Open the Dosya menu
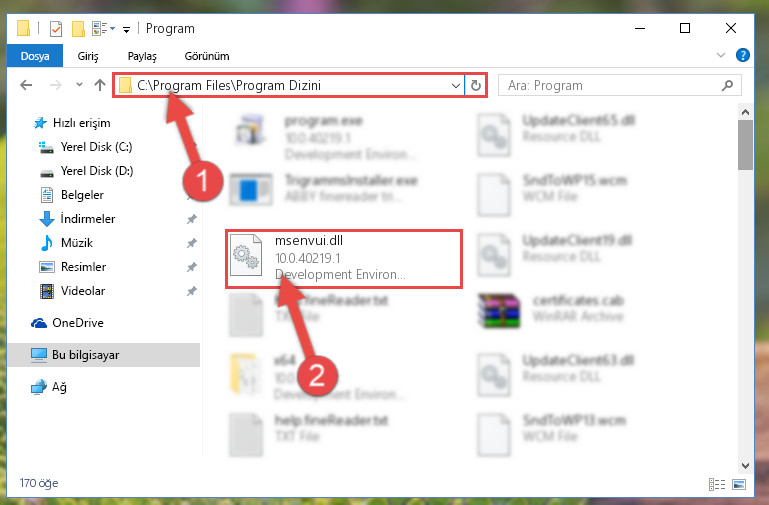 [x=35, y=56]
